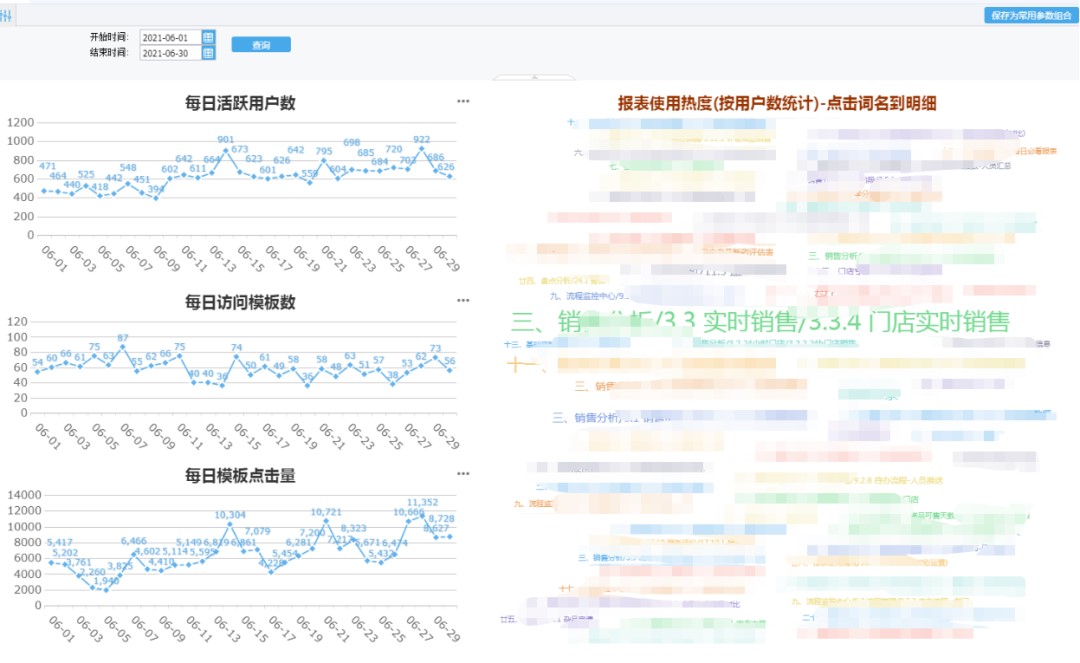The height and width of the screenshot is (663, 1080).
Task: Open the options menu of the 每日活跃用户数 chart
Action: point(463,100)
